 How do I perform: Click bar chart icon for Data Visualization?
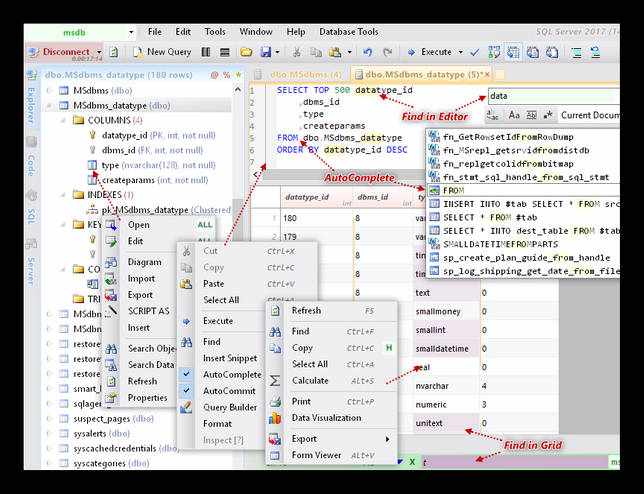coord(274,418)
